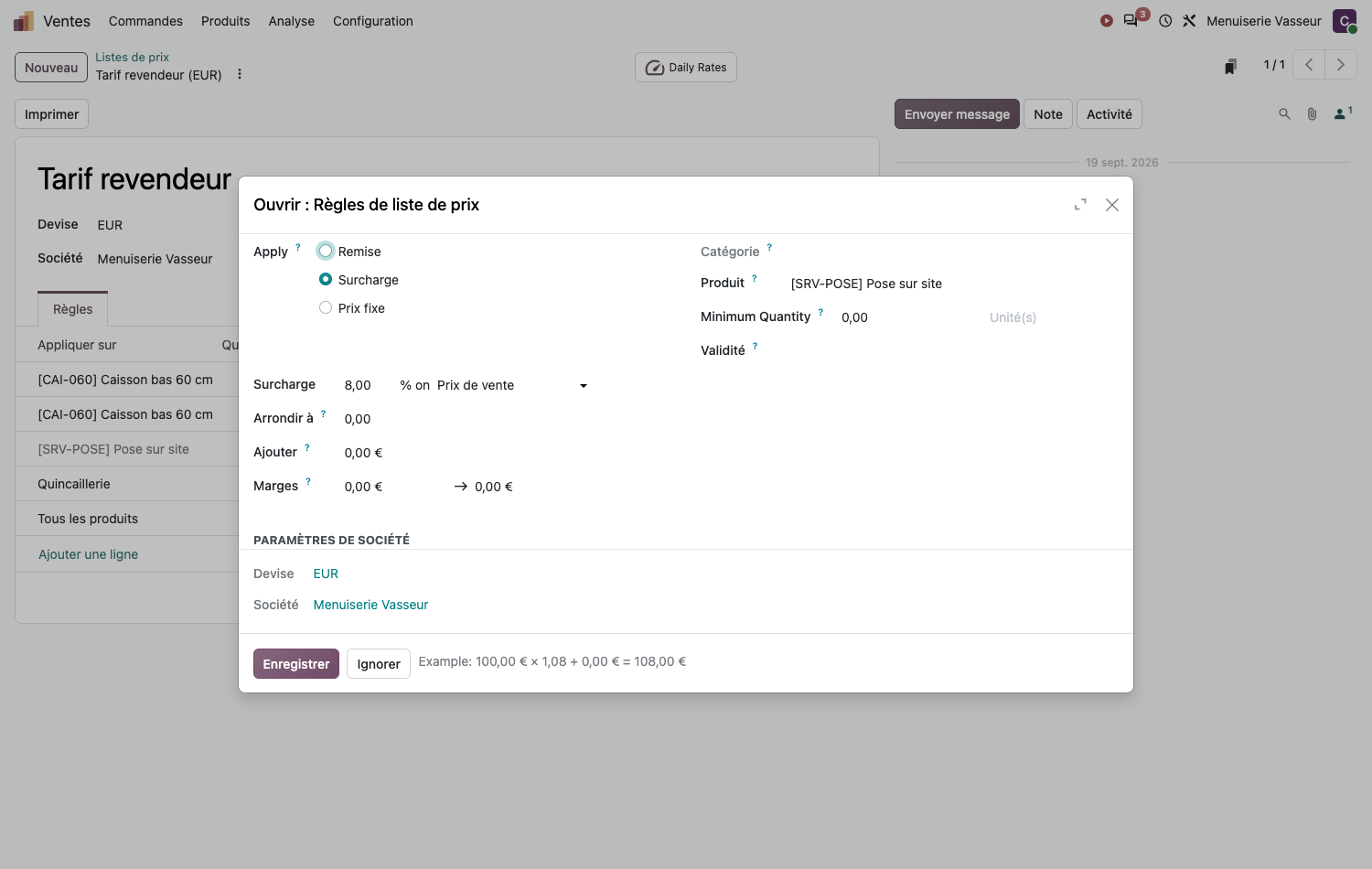Open the Ventes app home icon
The image size is (1372, 869).
pyautogui.click(x=24, y=21)
